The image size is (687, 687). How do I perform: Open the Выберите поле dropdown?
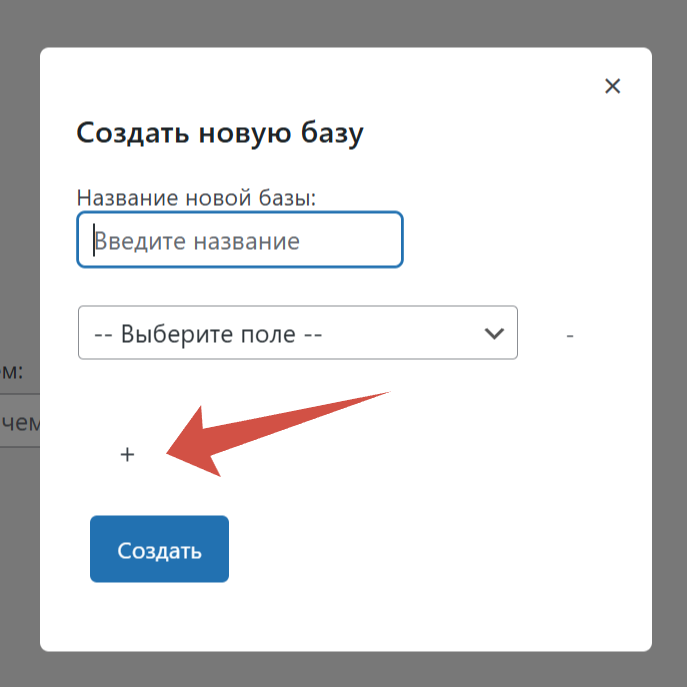point(297,333)
